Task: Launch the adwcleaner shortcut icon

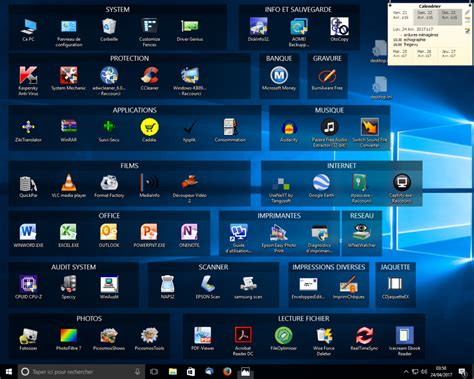Action: click(109, 75)
